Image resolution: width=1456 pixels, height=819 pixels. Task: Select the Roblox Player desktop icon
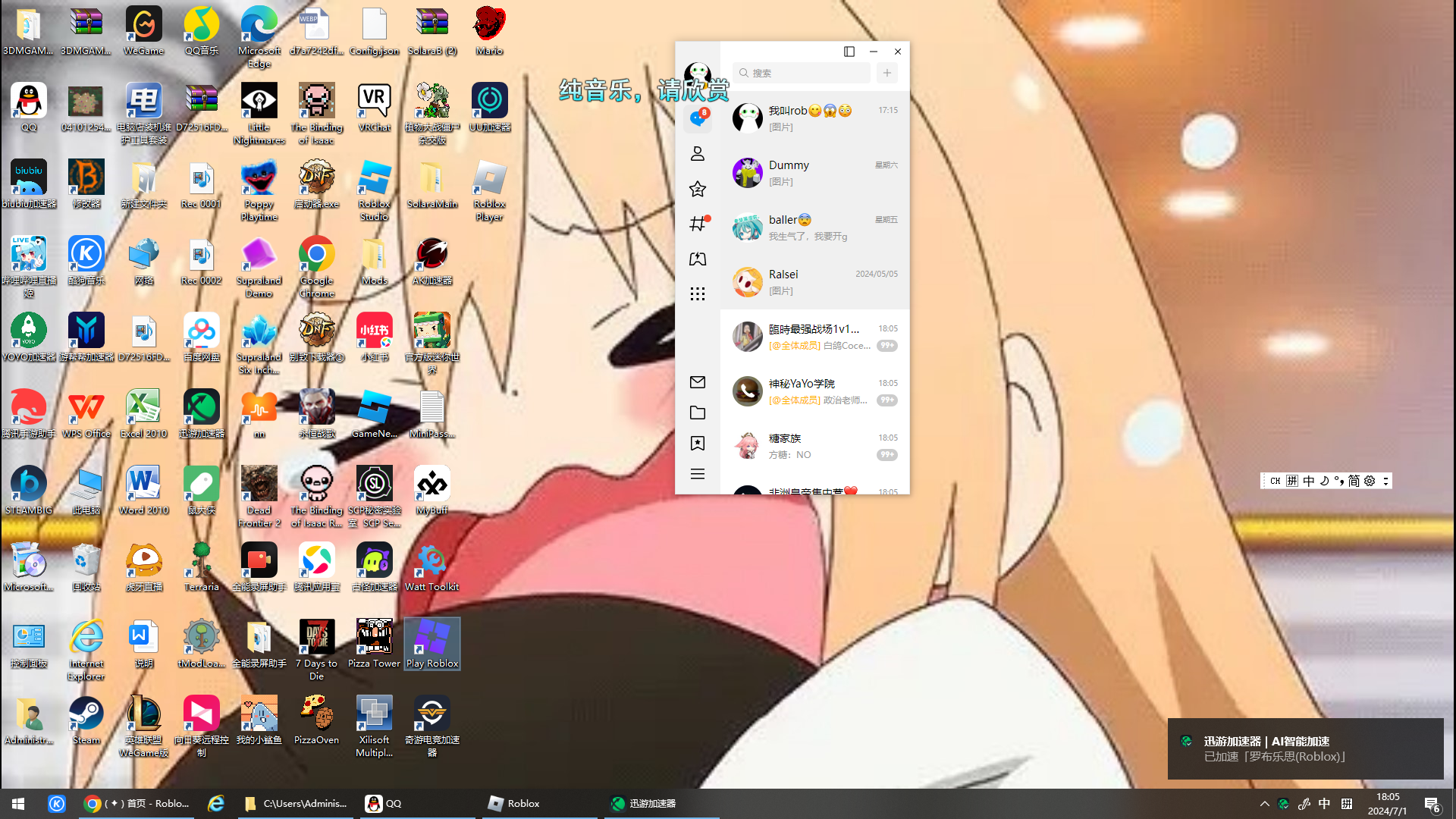(490, 190)
